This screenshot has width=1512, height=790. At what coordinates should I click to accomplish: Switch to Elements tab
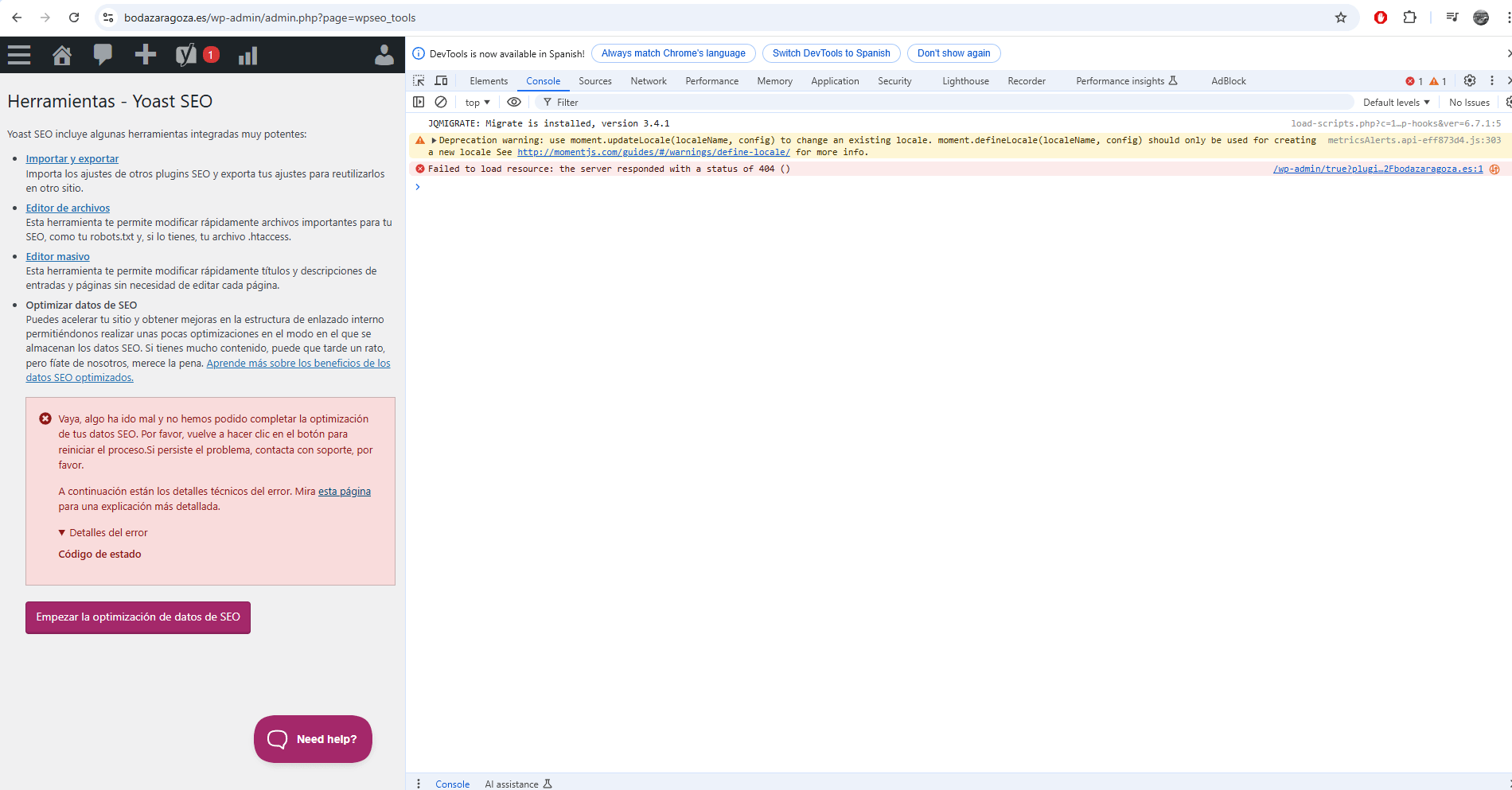(489, 81)
